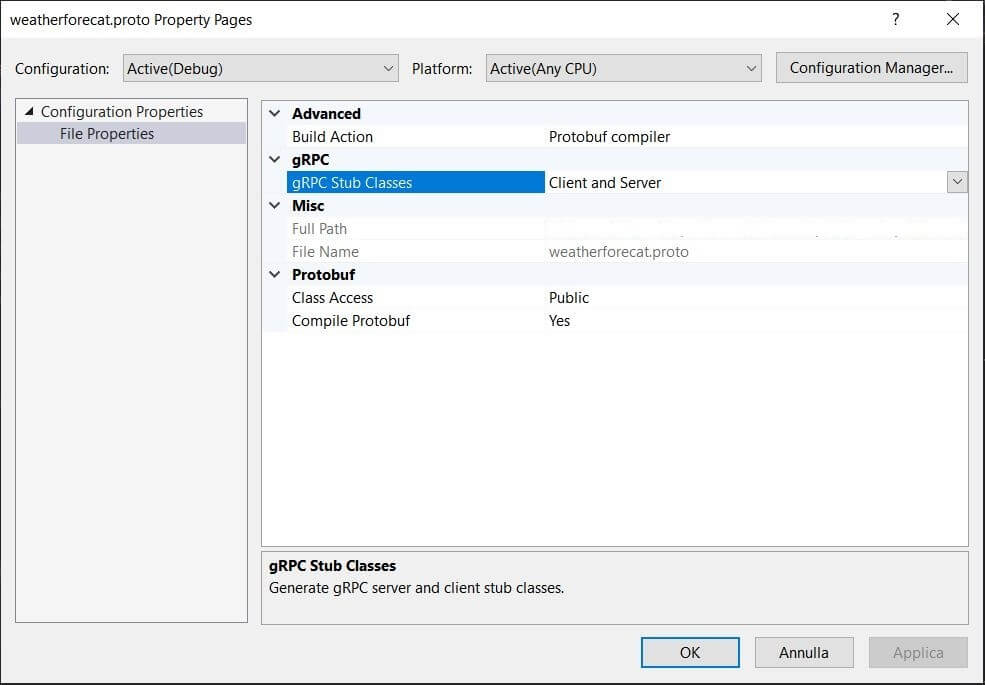This screenshot has width=985, height=685.
Task: Select File Properties in the tree
Action: pyautogui.click(x=107, y=134)
